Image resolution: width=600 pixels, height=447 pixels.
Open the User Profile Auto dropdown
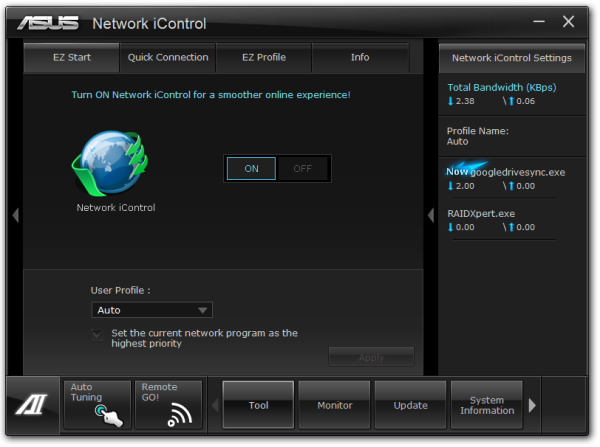click(152, 310)
